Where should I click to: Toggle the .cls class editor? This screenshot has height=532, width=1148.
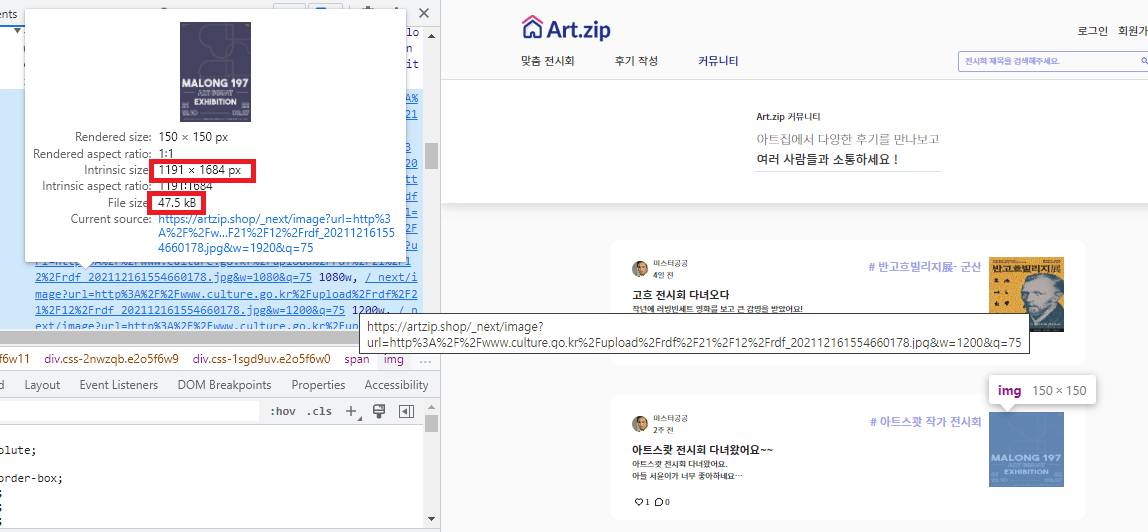[318, 411]
